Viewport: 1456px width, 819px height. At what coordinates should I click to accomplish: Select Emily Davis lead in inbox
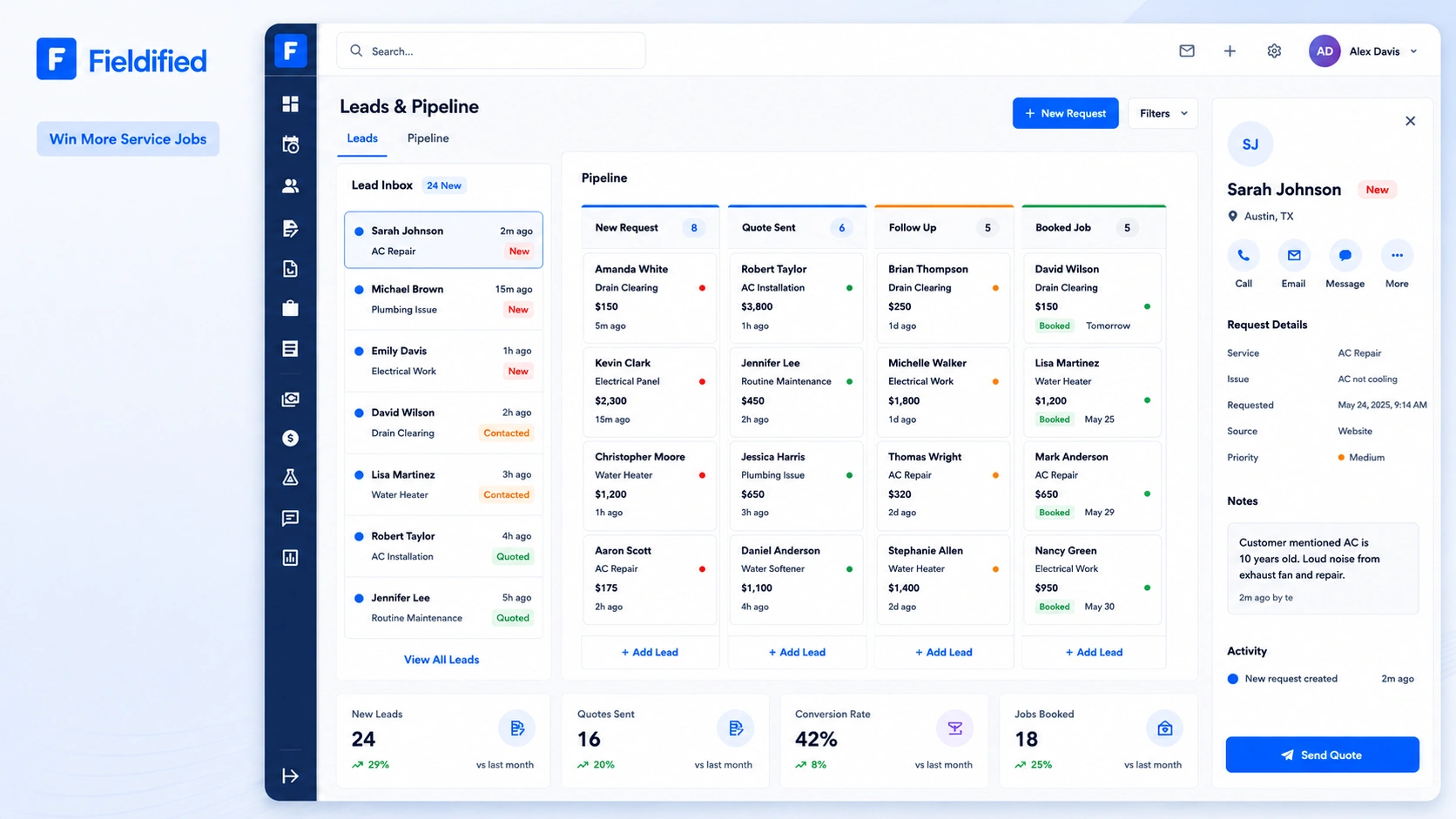tap(443, 361)
